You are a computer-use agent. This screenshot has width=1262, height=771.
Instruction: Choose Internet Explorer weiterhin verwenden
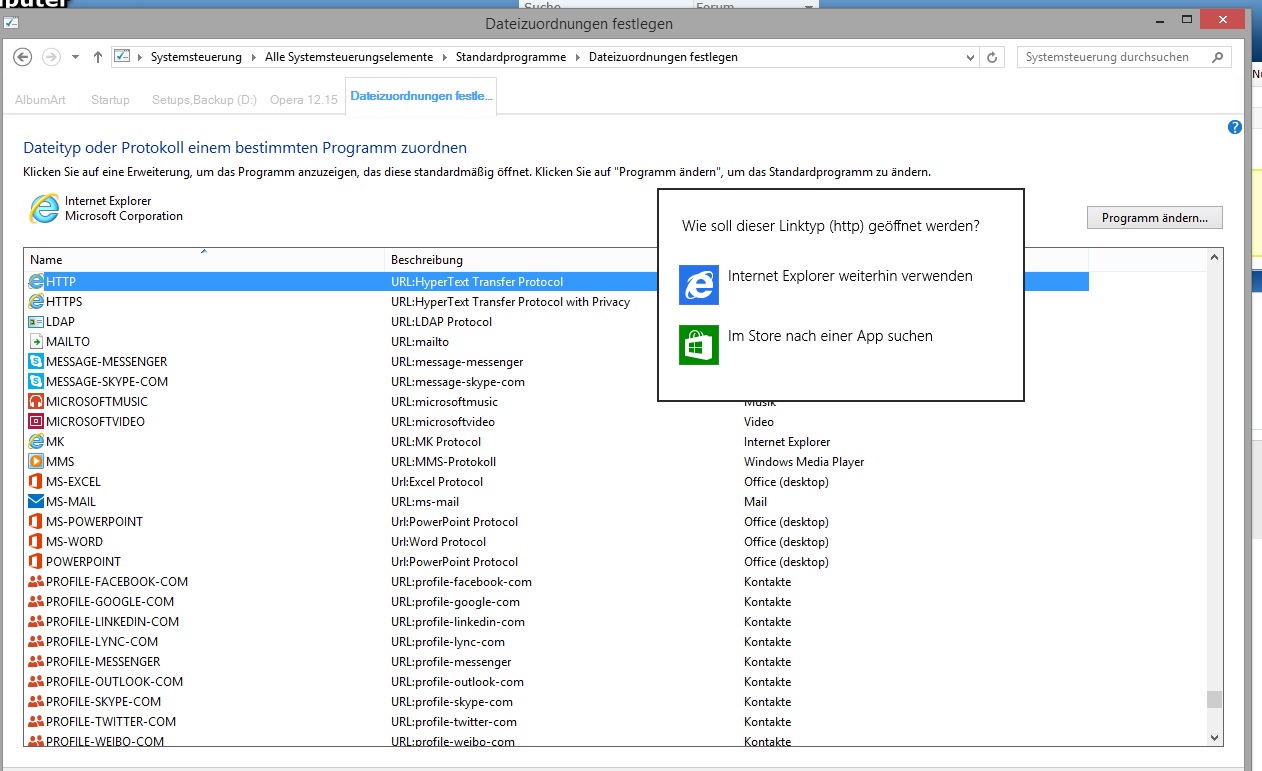pos(825,284)
